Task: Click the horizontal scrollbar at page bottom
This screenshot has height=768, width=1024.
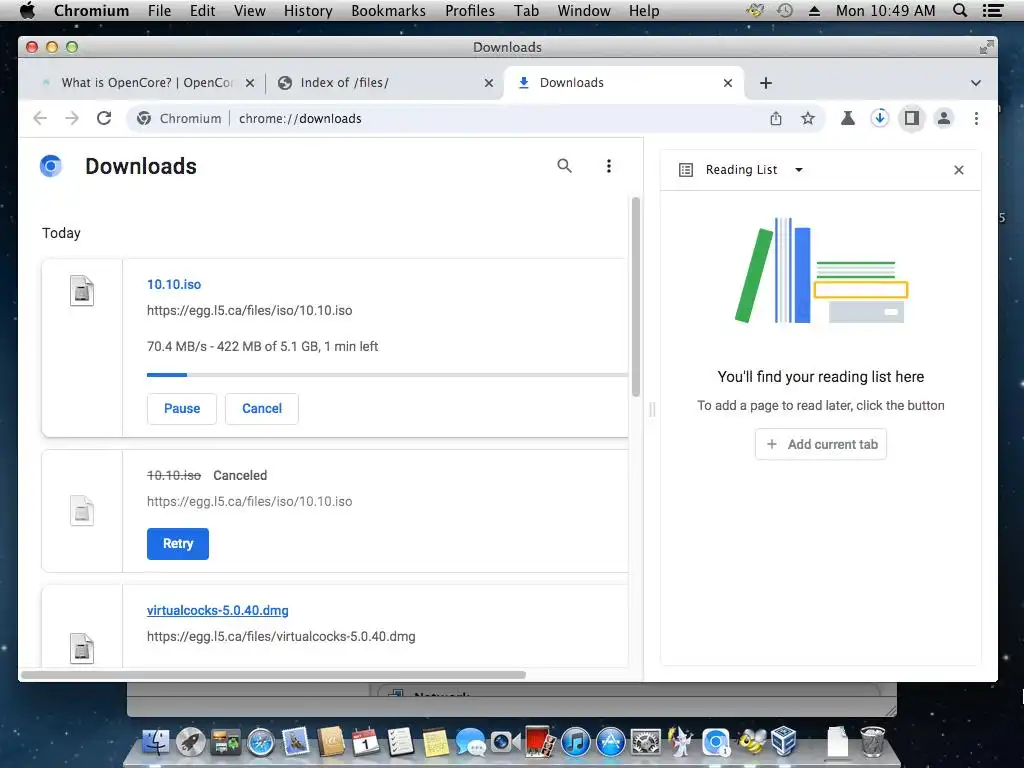Action: 273,675
